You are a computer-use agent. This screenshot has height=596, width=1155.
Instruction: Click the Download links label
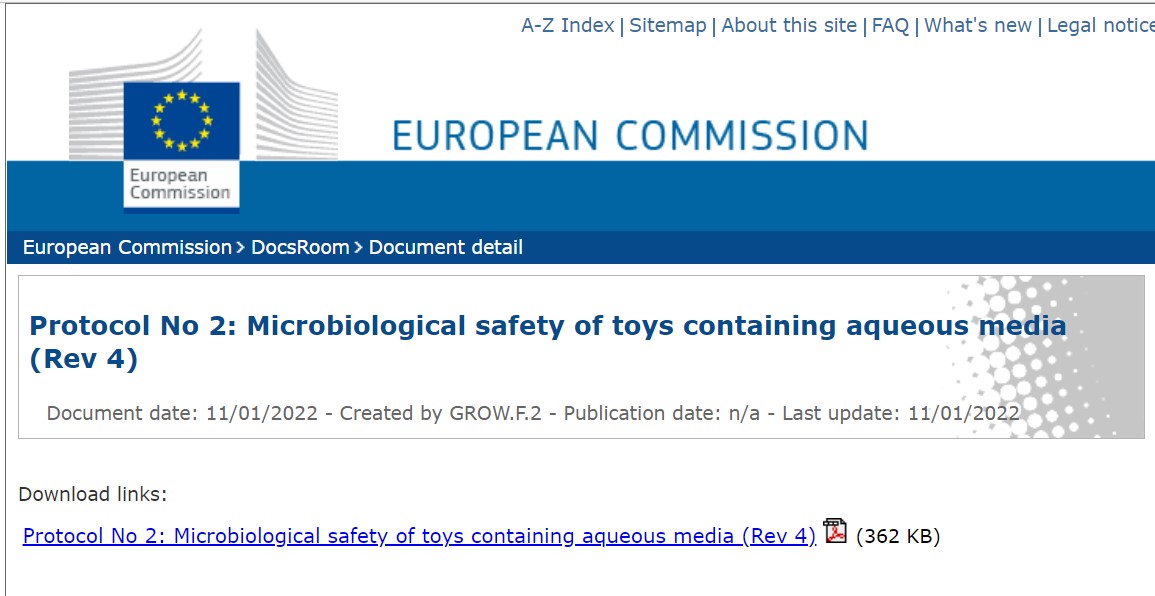[93, 494]
